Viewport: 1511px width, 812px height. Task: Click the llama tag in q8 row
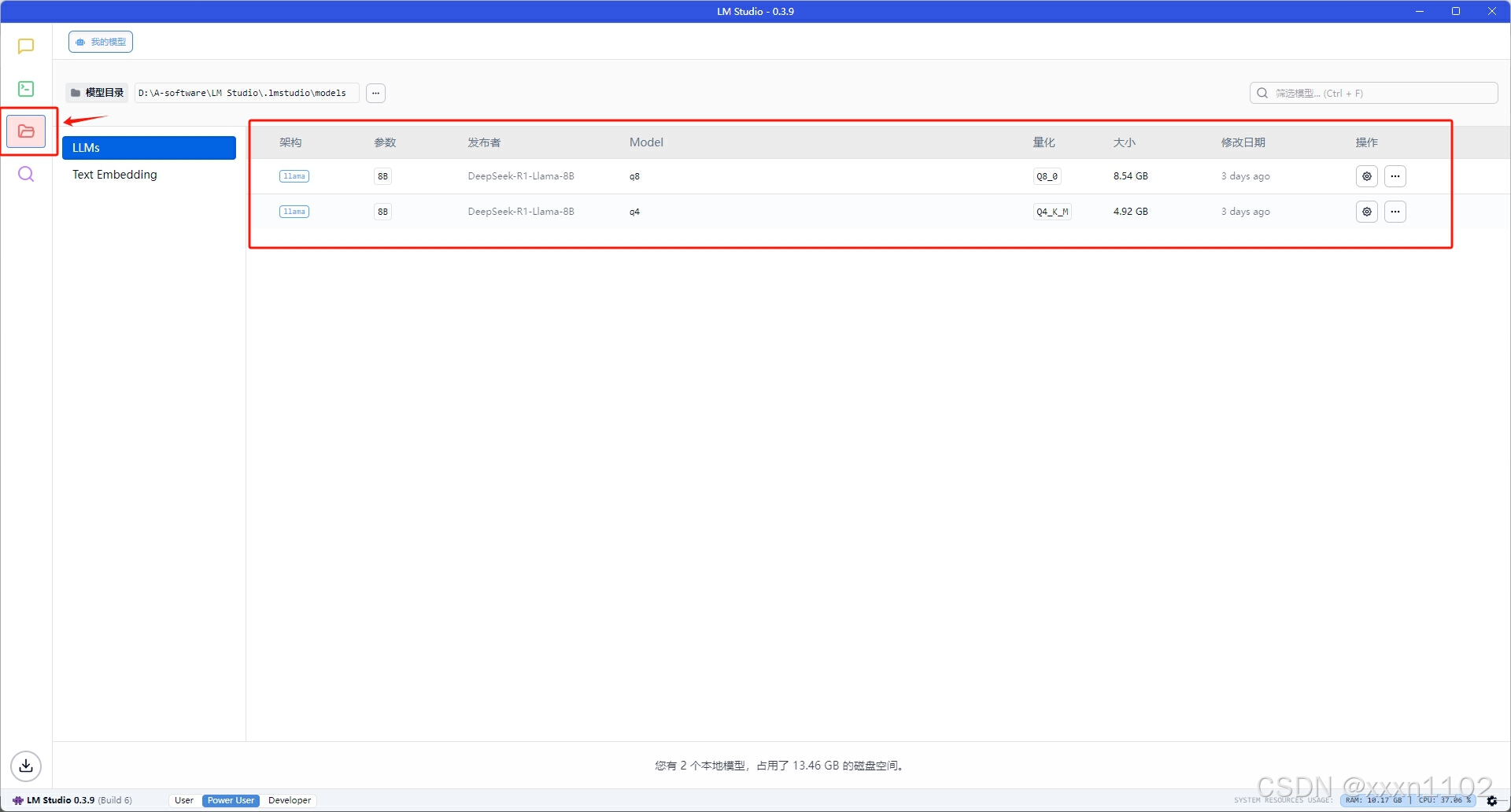tap(294, 176)
